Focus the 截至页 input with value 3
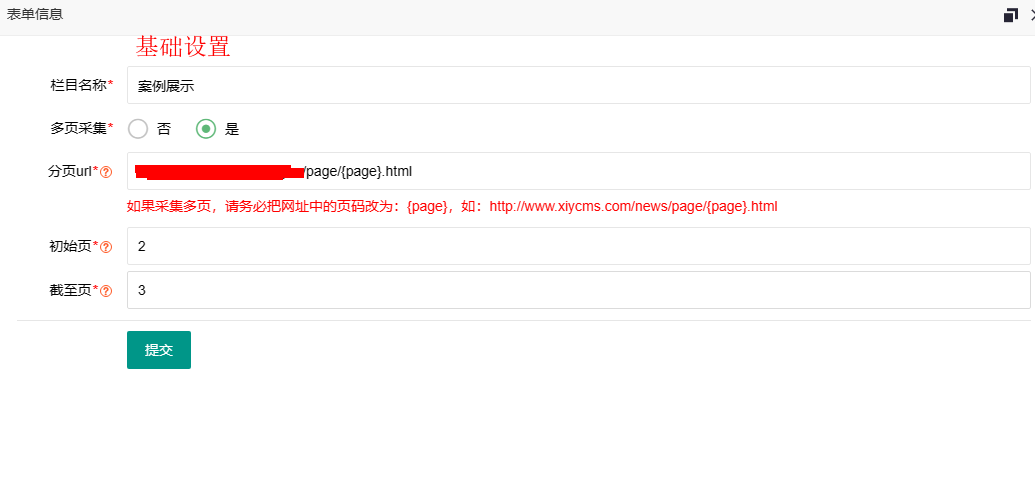Screen dimensions: 1035x499 [578, 290]
